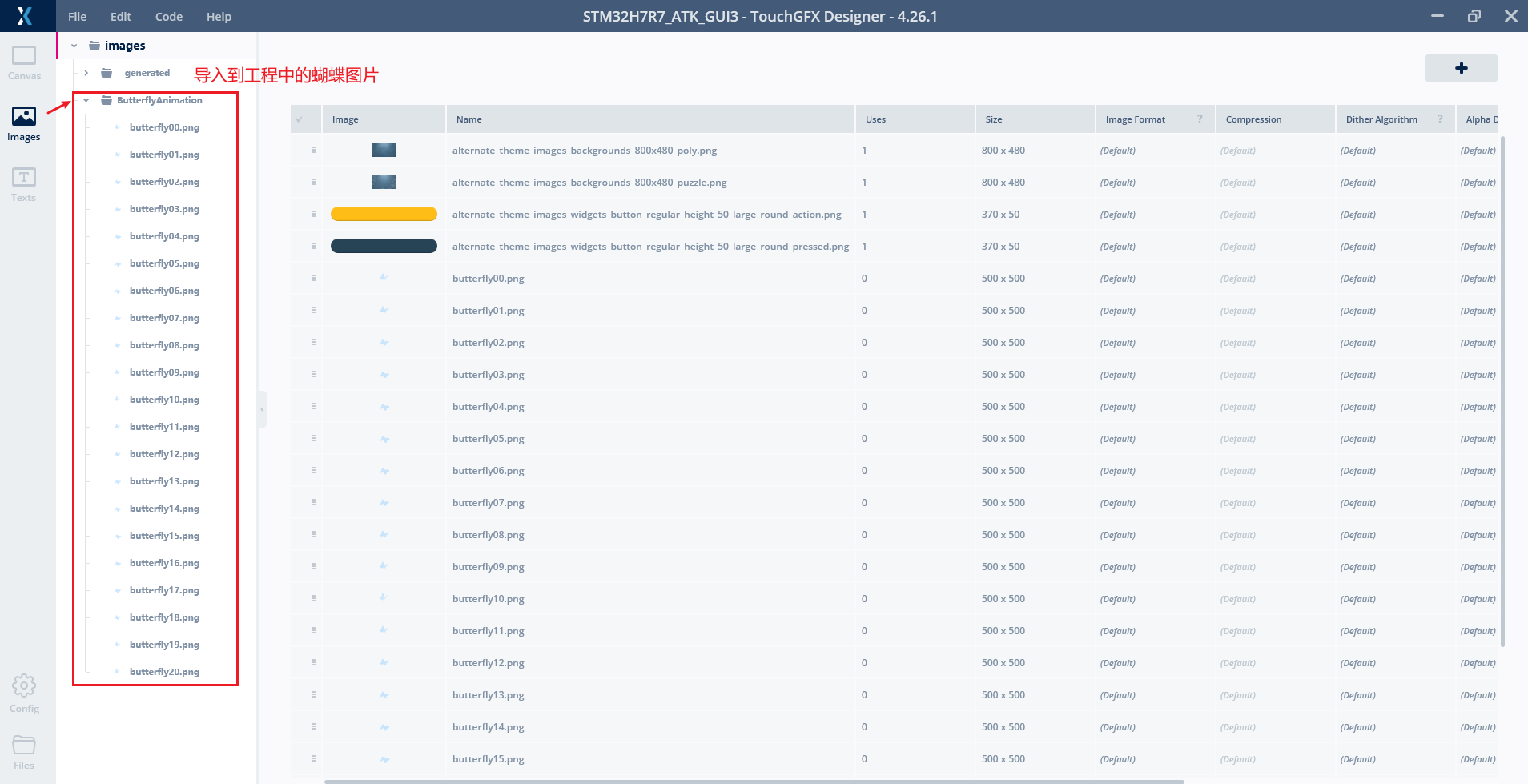Sort by the Uses column header

[x=915, y=119]
